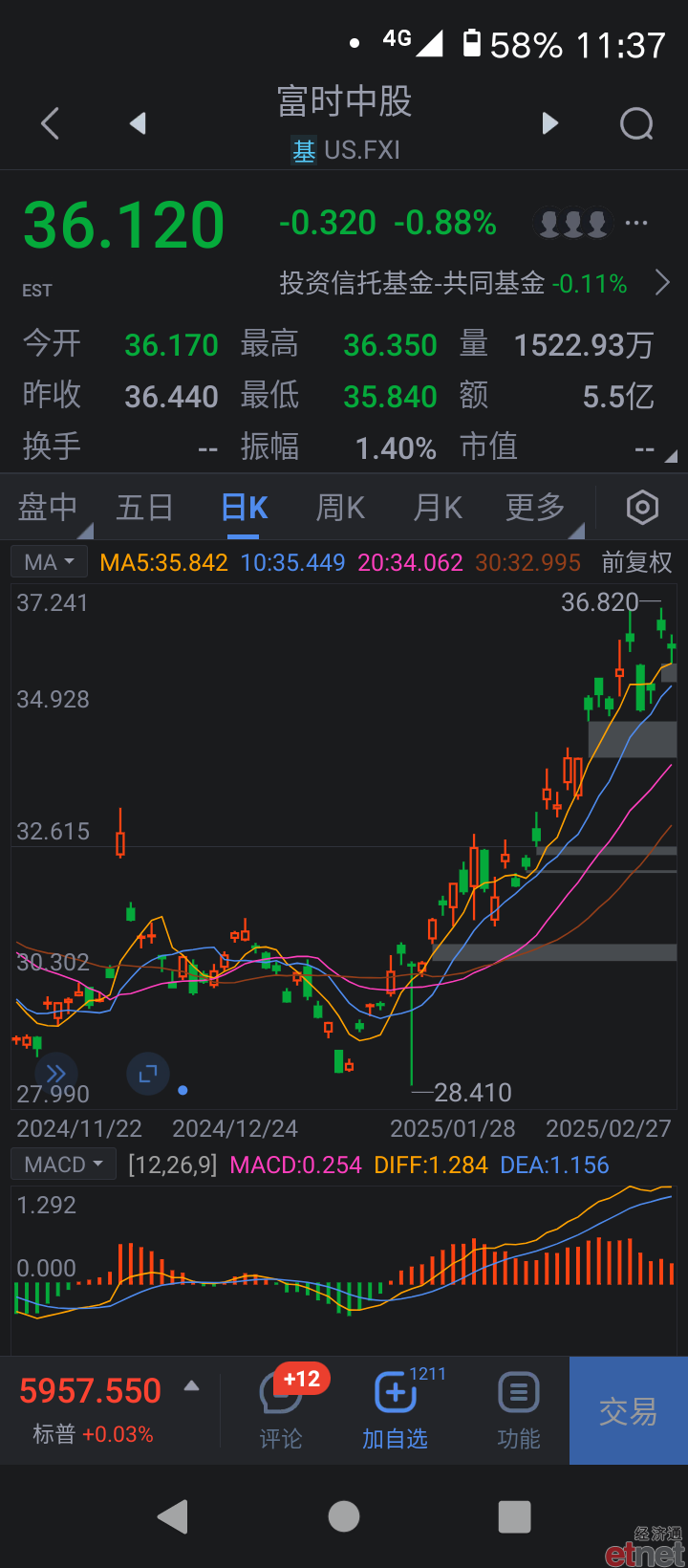Tap the 2024/11/22 date label
Viewport: 688px width, 1568px height.
(79, 1128)
